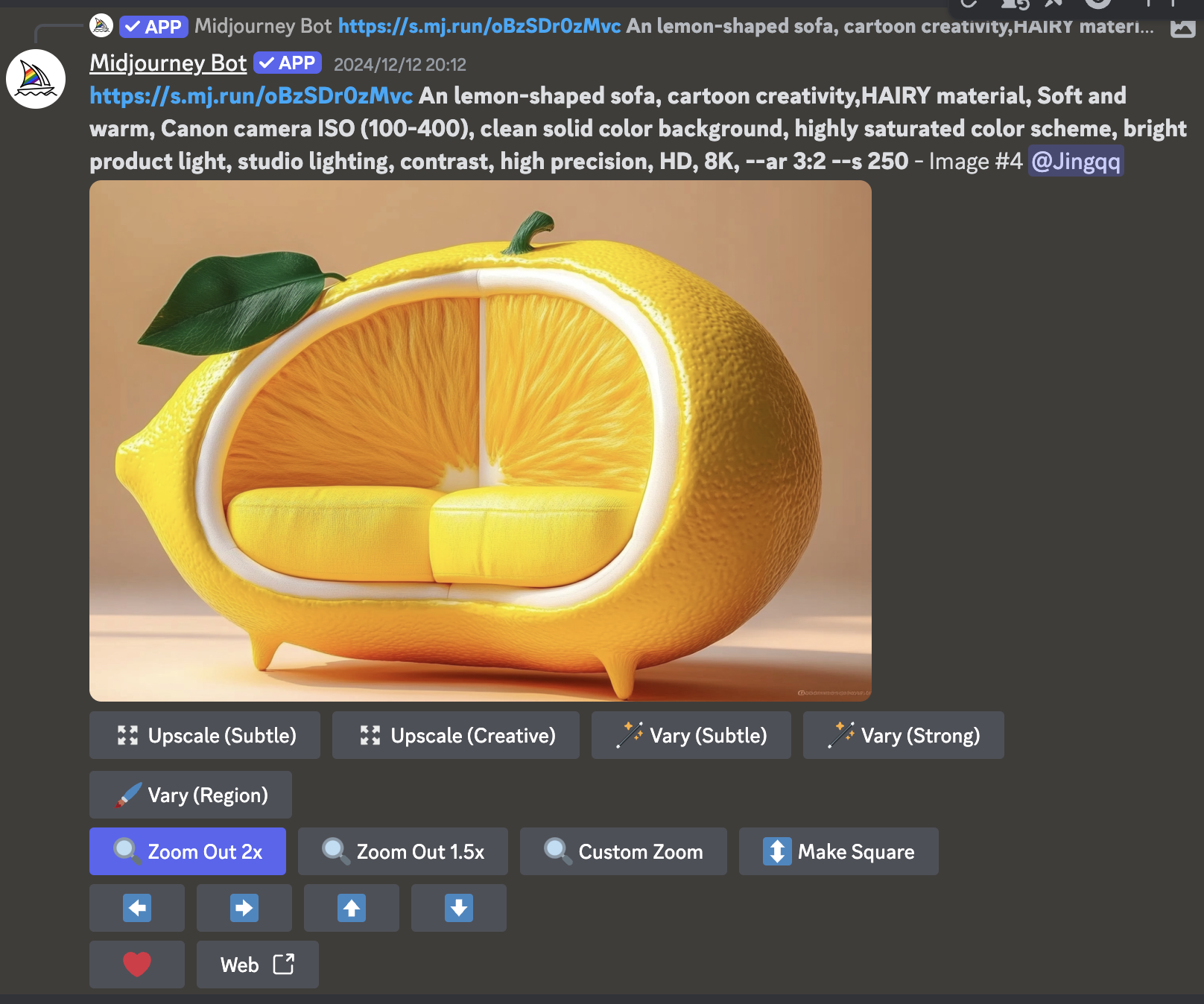Click the small Midjourney avatar in the reply preview

(x=101, y=26)
